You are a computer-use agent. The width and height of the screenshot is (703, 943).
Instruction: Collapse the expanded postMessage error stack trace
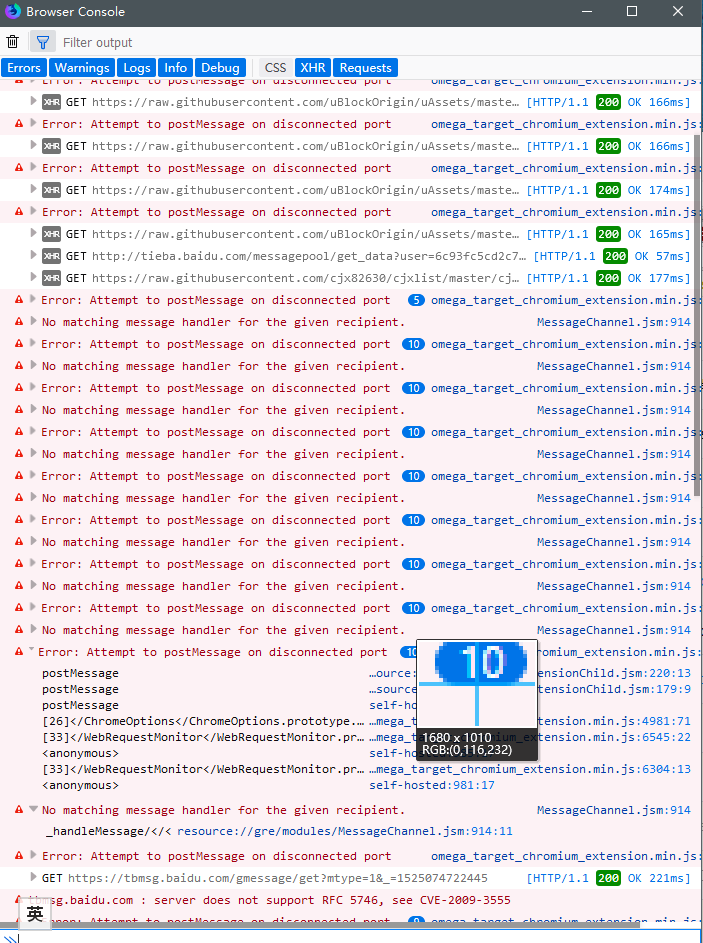[31, 650]
